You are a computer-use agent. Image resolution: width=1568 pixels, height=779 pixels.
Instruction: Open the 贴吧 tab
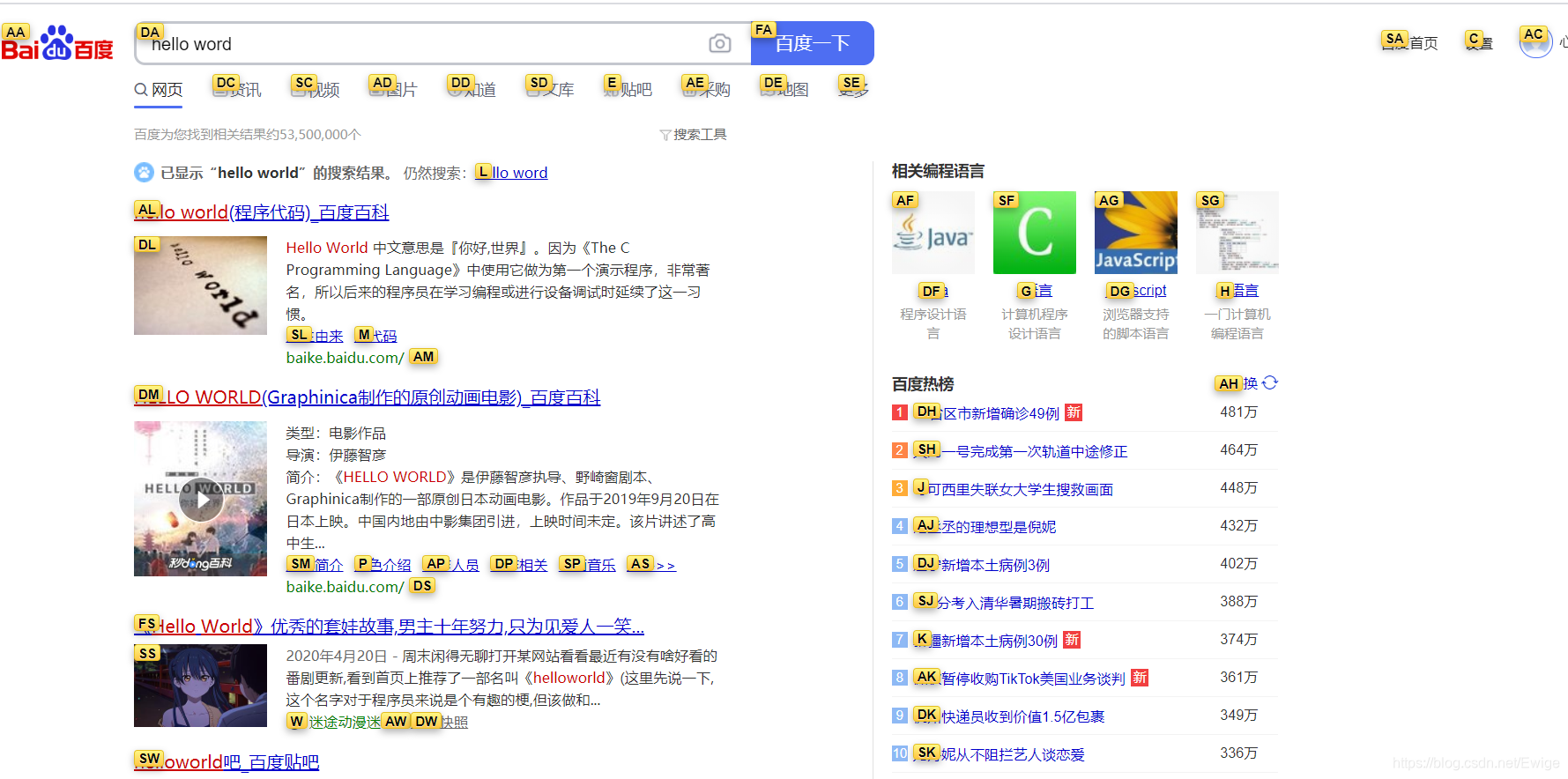[628, 89]
